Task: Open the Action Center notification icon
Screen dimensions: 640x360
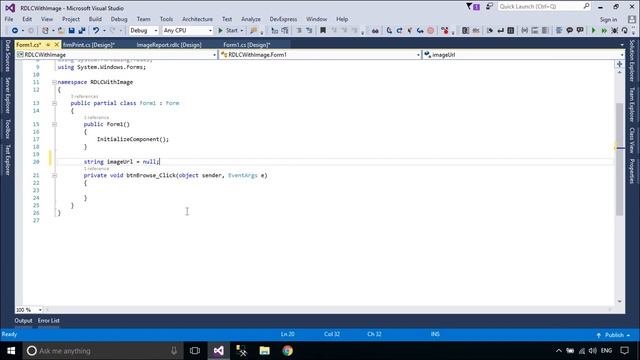Action: (x=624, y=351)
